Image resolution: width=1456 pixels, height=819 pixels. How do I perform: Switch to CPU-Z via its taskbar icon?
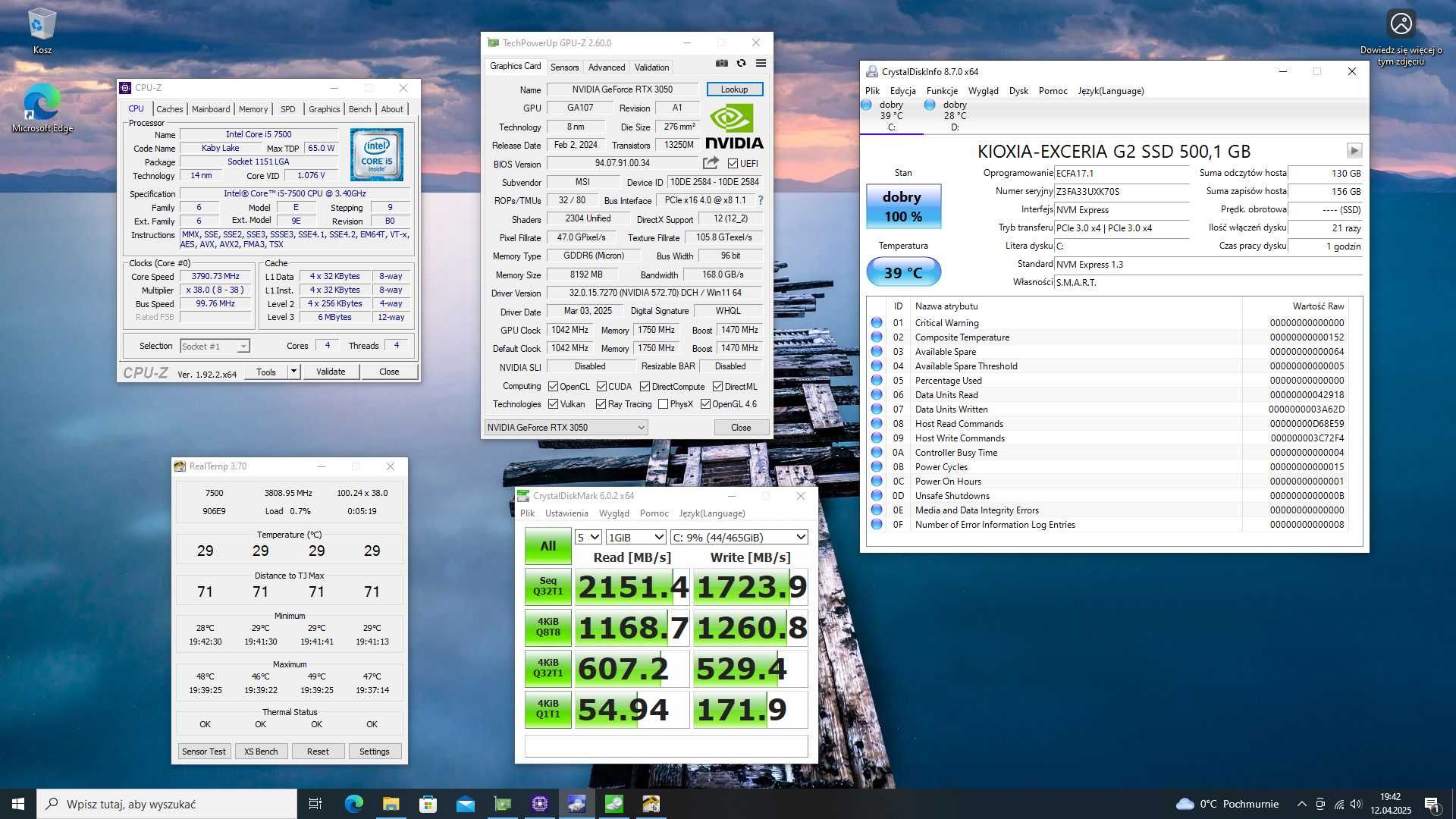tap(539, 804)
